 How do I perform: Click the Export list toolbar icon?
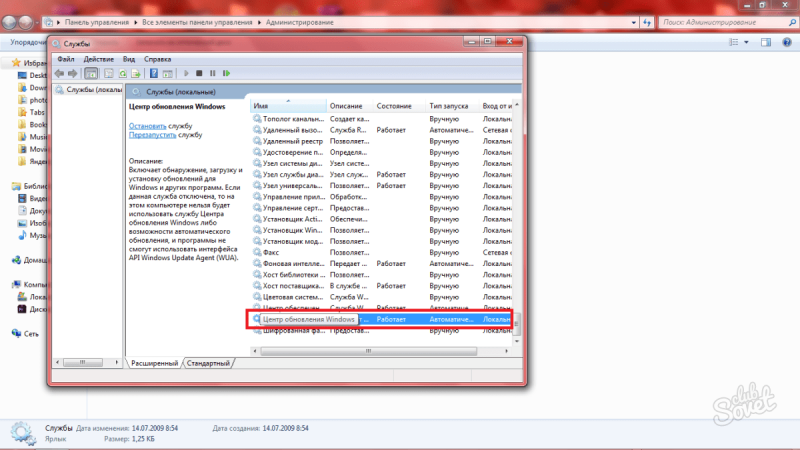[x=136, y=73]
